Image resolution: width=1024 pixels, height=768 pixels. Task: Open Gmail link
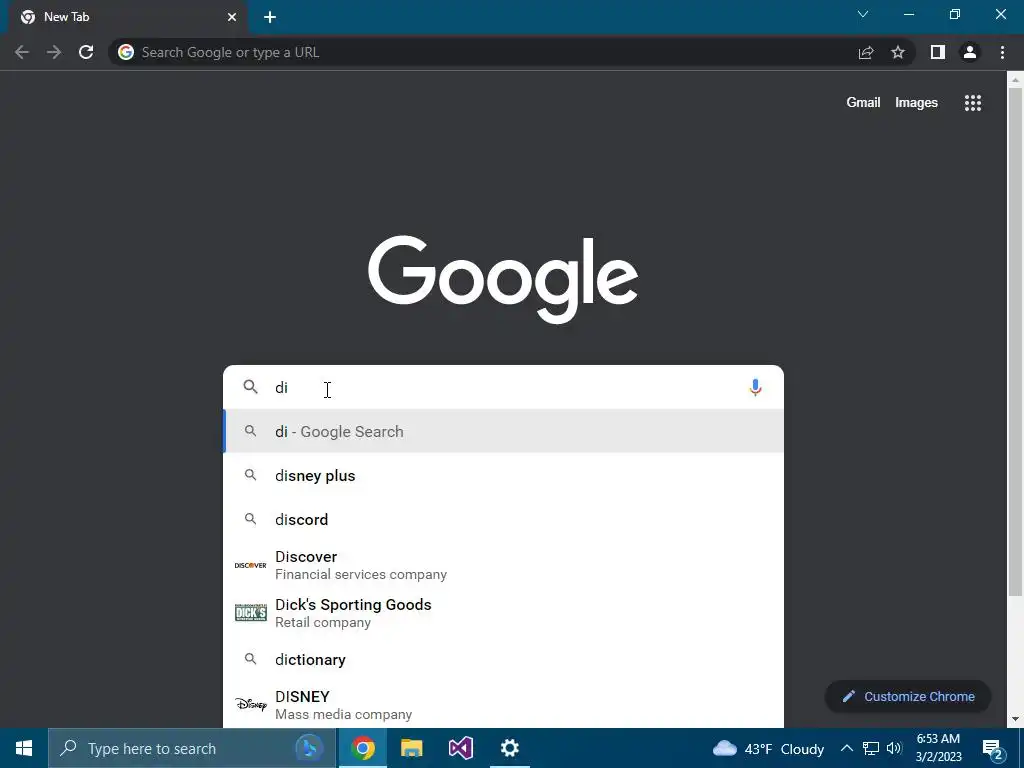tap(863, 103)
